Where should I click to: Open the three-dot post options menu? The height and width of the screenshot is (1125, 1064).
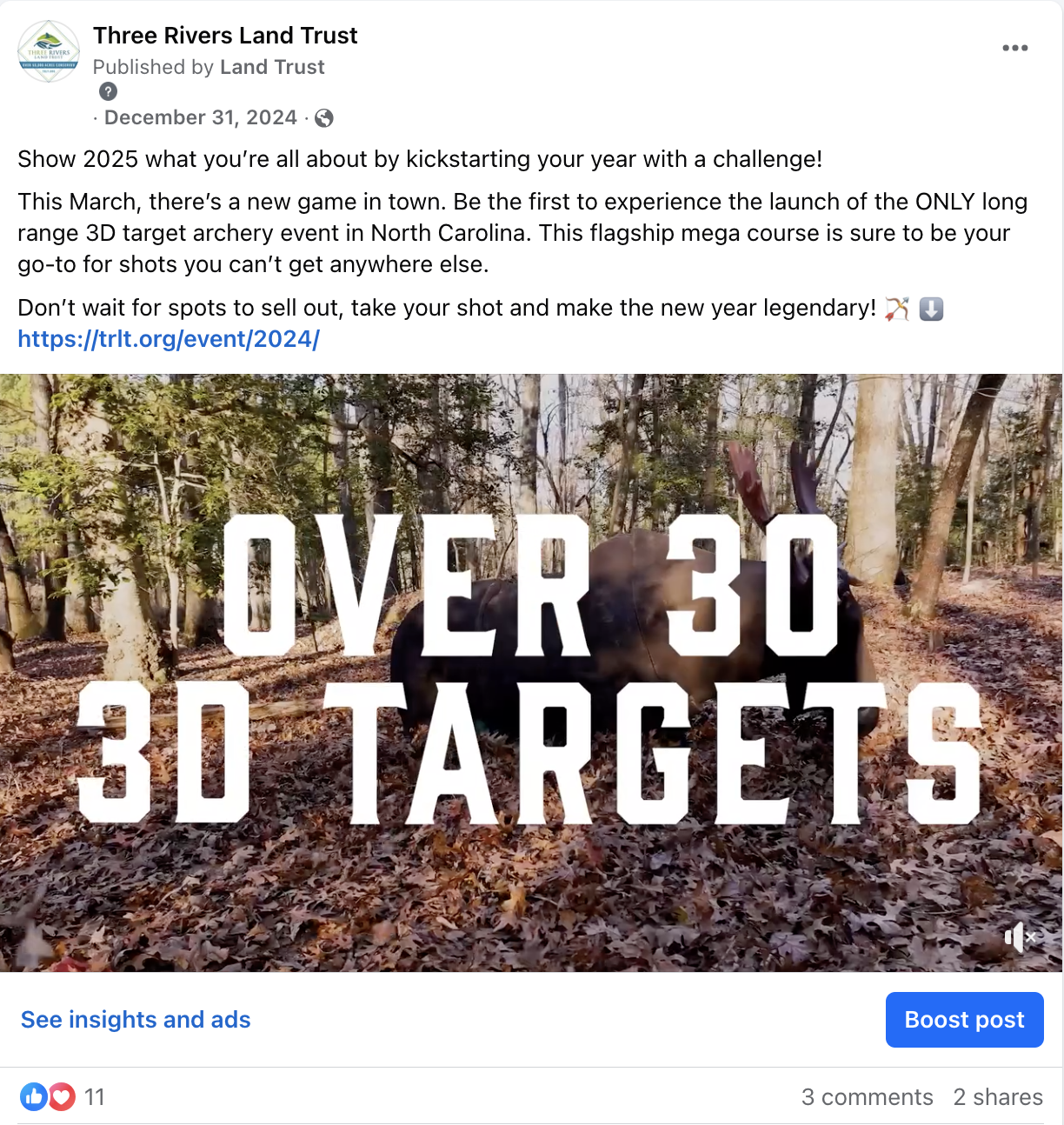[1014, 48]
